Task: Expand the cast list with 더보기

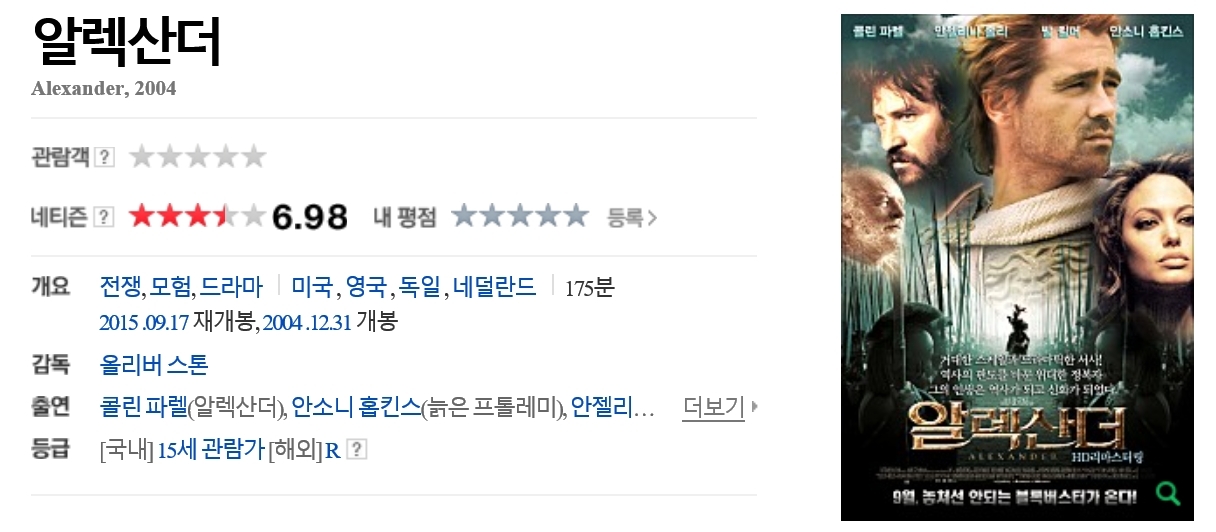Action: pyautogui.click(x=713, y=407)
